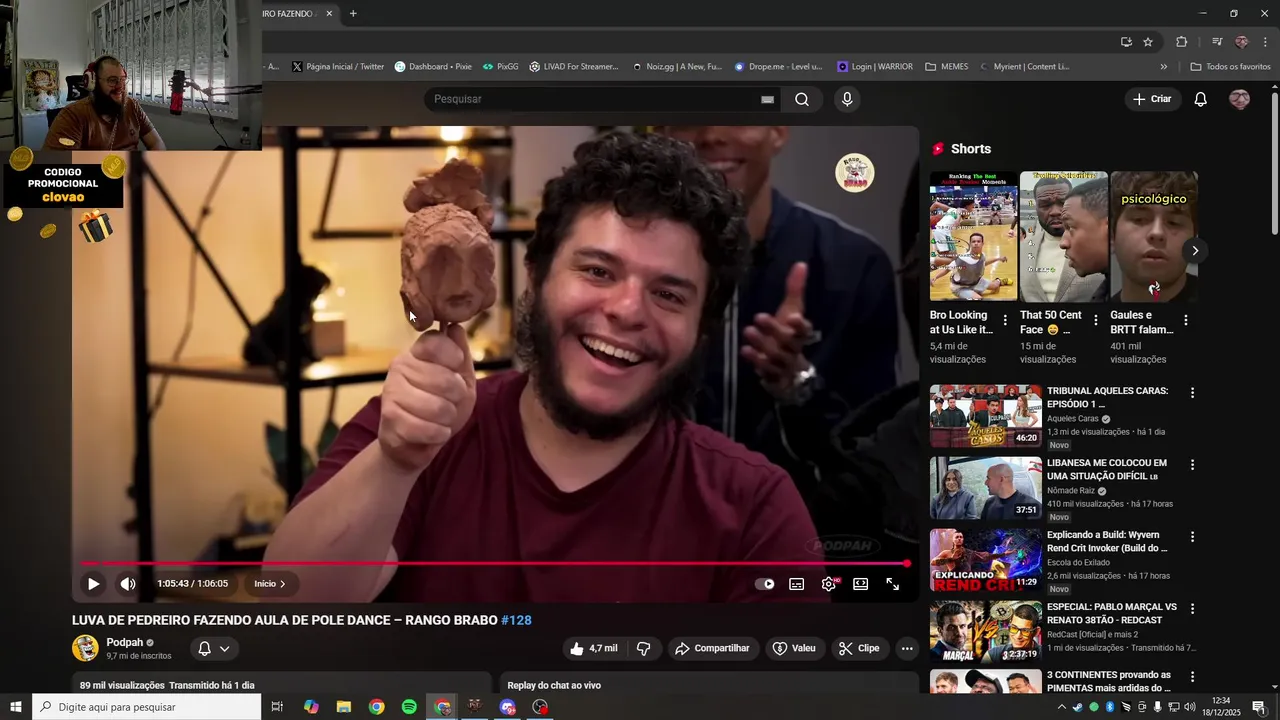
Task: Turn on subtitles with the captions icon
Action: pyautogui.click(x=797, y=584)
